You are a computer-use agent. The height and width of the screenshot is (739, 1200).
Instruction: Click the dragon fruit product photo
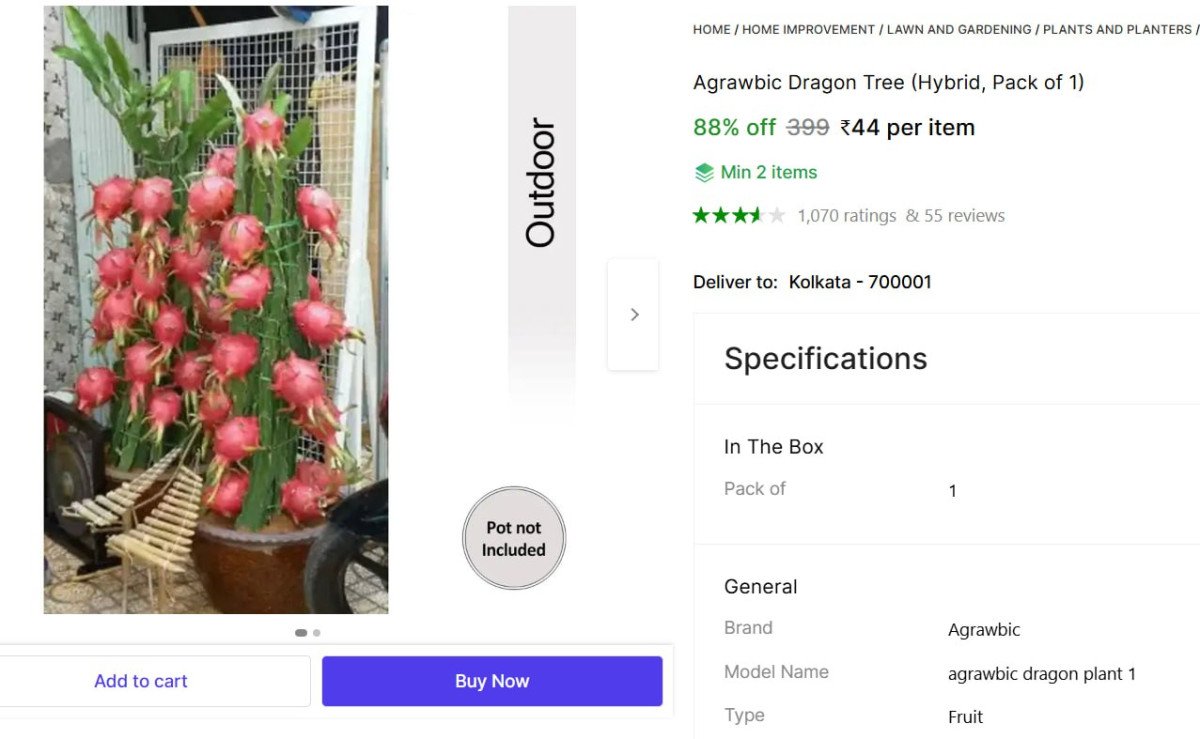pyautogui.click(x=216, y=310)
